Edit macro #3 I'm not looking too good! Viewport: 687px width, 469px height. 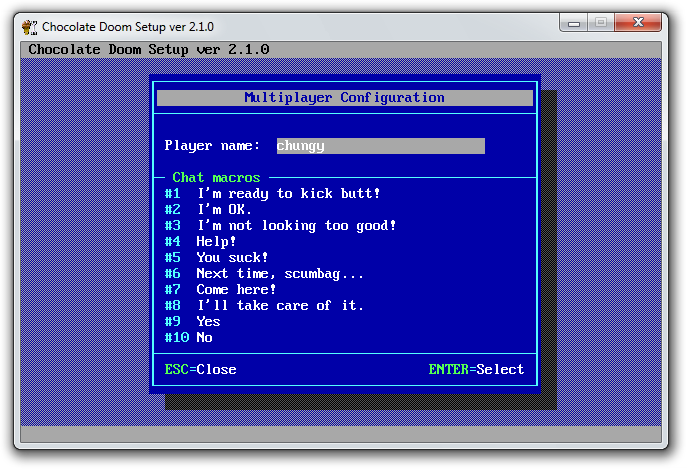pyautogui.click(x=296, y=226)
